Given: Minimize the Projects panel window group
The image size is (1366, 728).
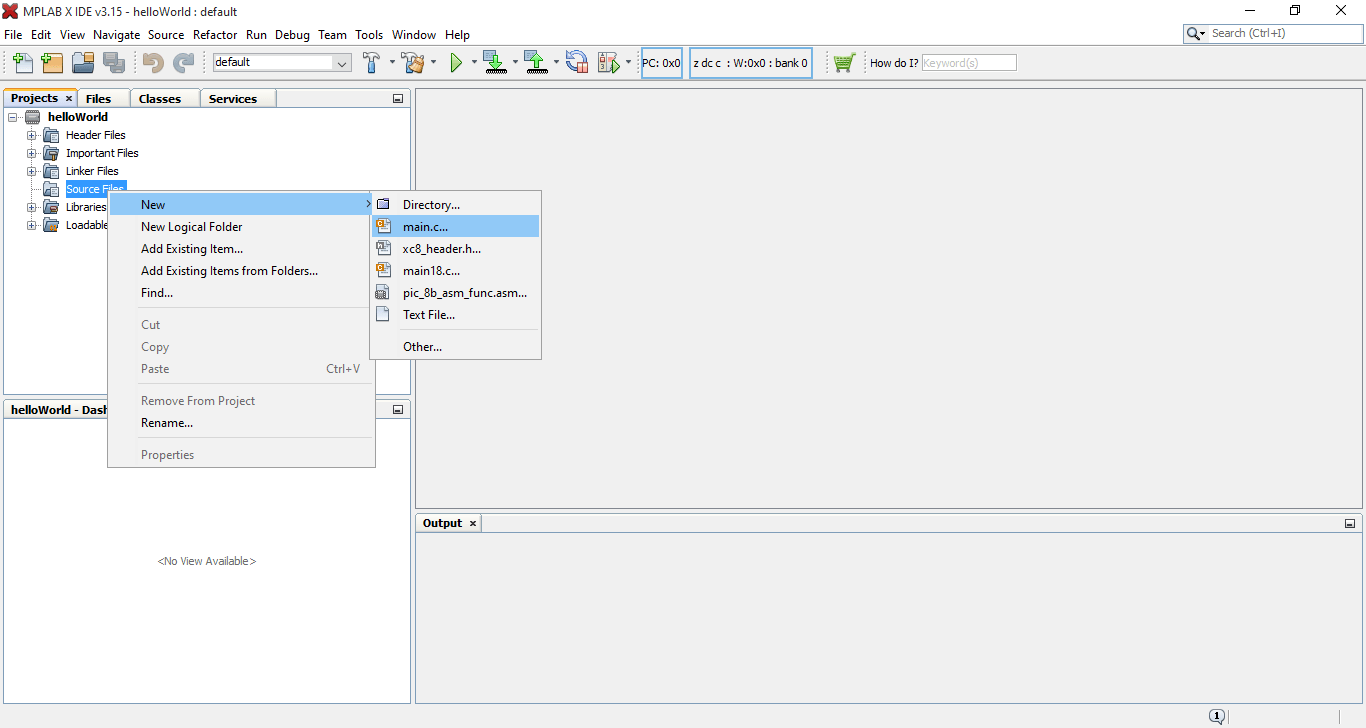Looking at the screenshot, I should [398, 99].
